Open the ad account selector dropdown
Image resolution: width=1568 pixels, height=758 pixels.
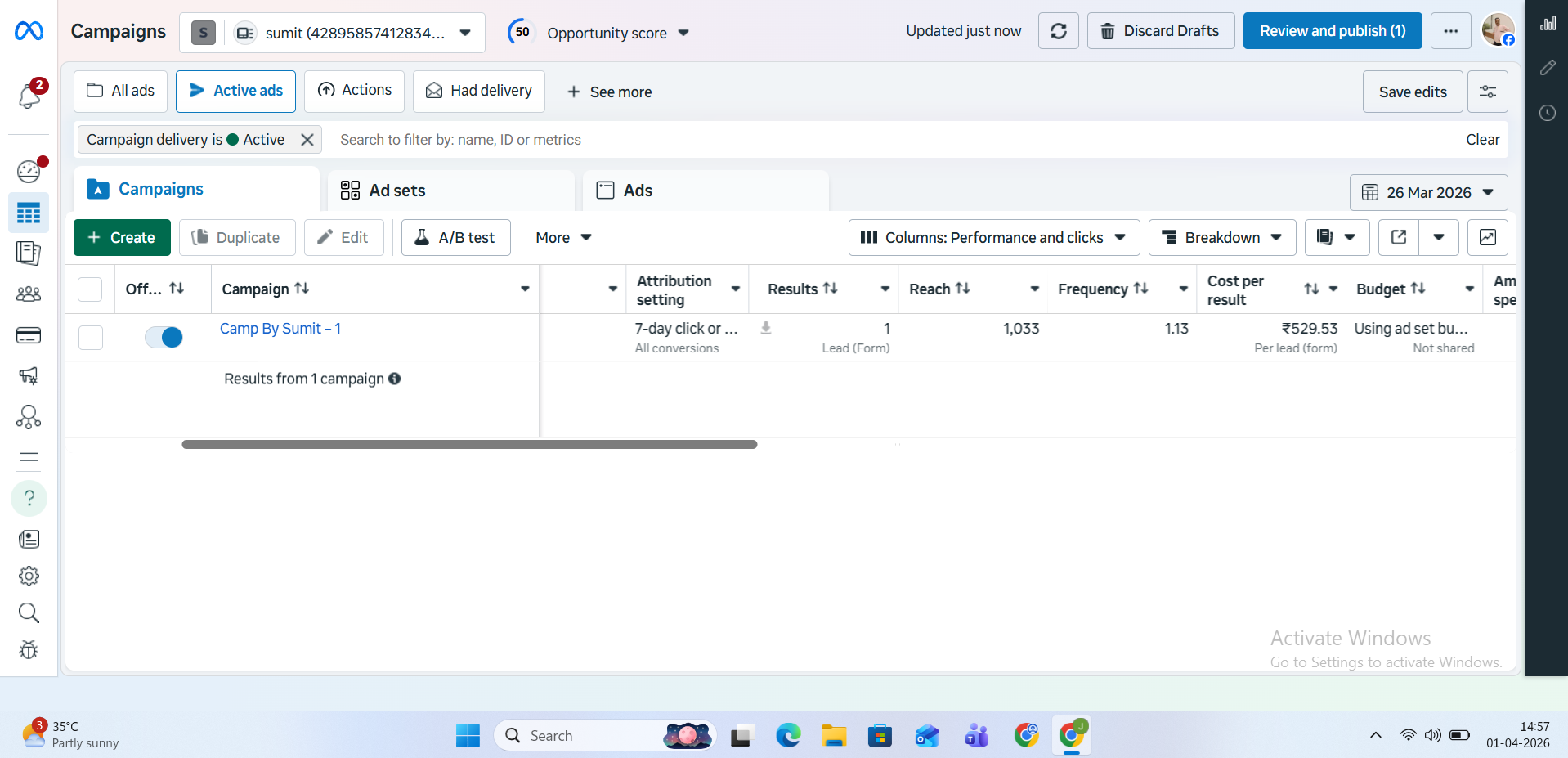pos(332,33)
